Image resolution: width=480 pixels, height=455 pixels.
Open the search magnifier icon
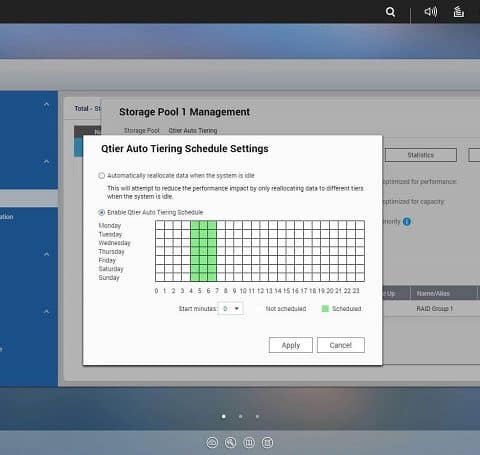(x=390, y=12)
